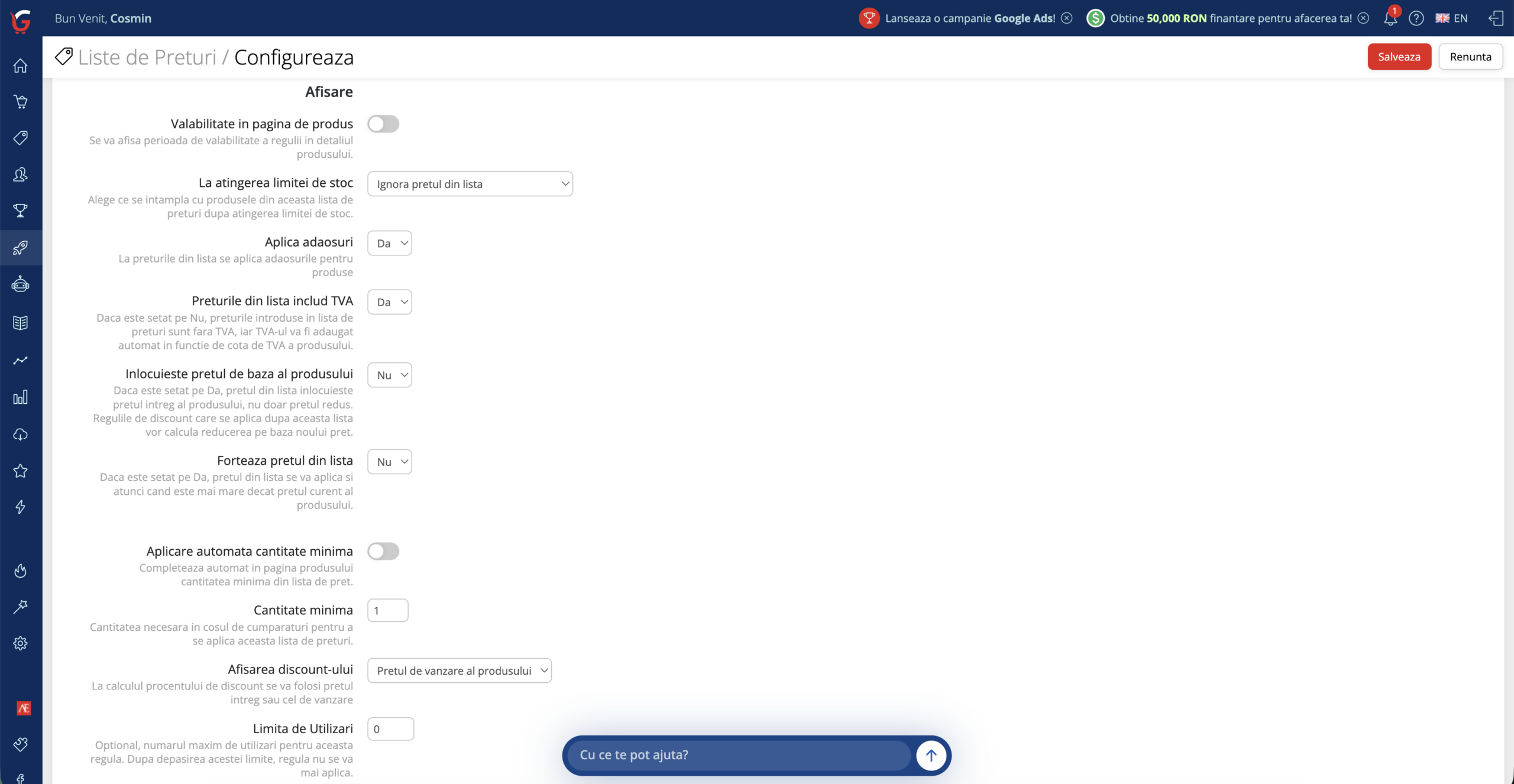This screenshot has width=1514, height=784.
Task: Open the shopping cart orders icon
Action: (x=21, y=102)
